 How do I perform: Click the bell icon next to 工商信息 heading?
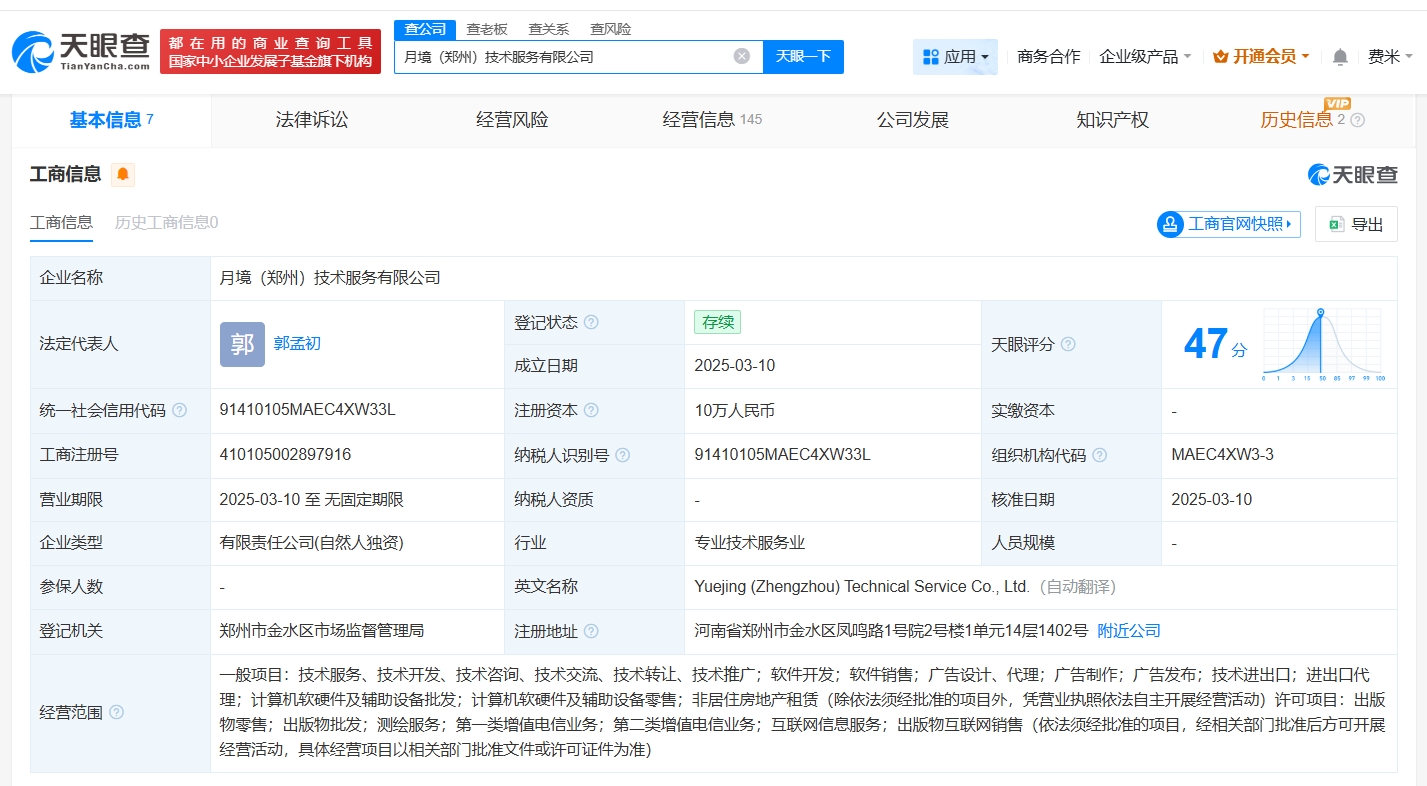click(x=124, y=174)
